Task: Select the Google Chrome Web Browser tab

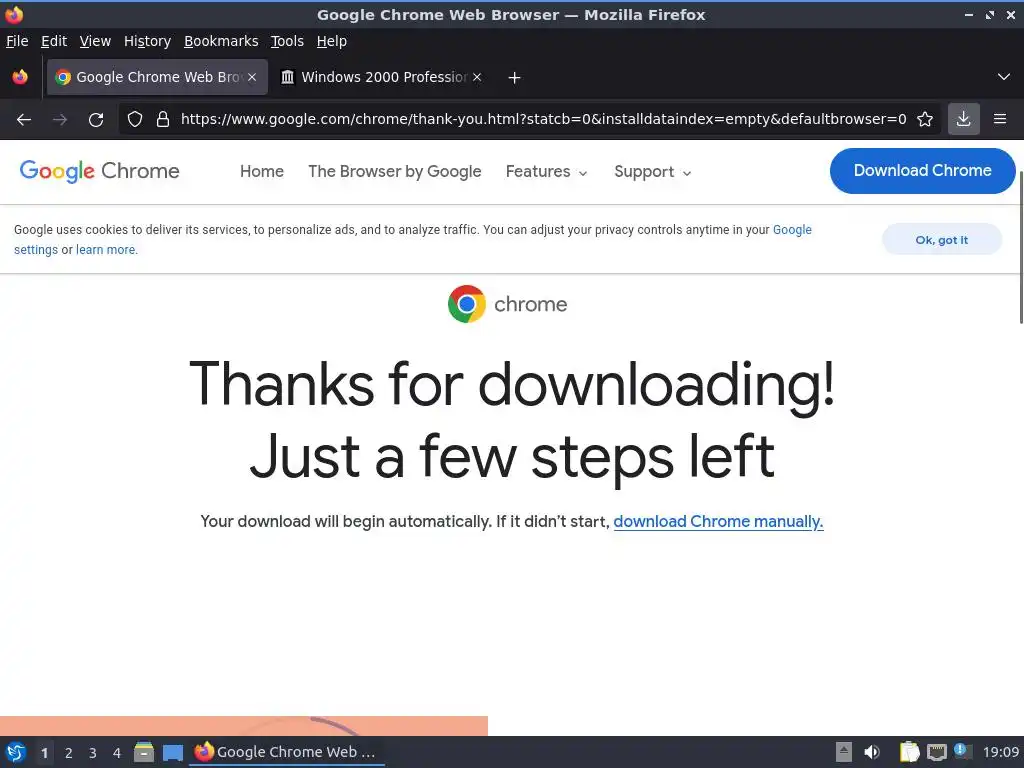Action: 157,77
